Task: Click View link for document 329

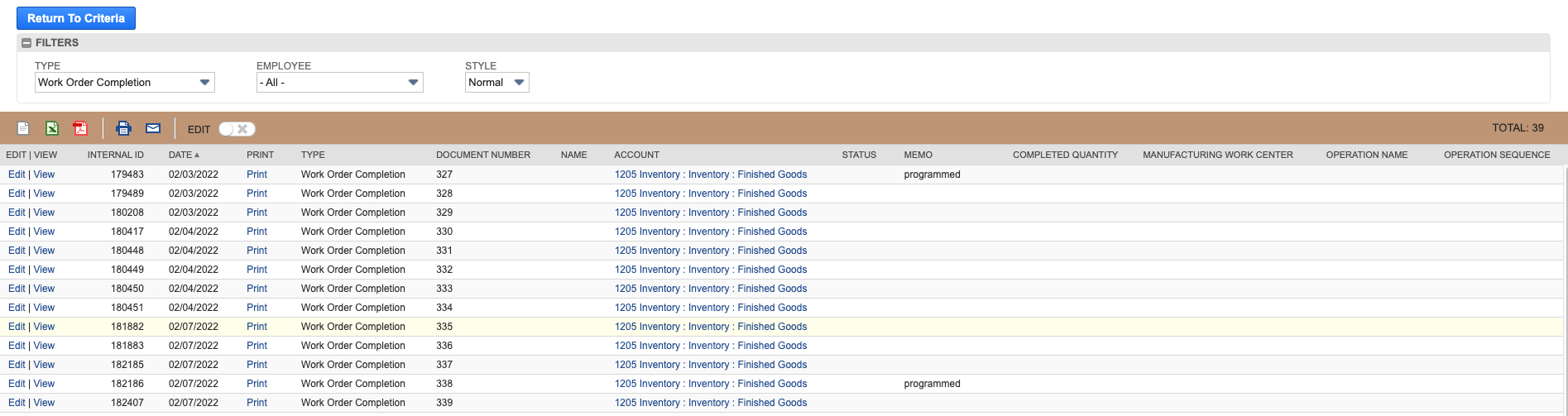Action: coord(44,213)
